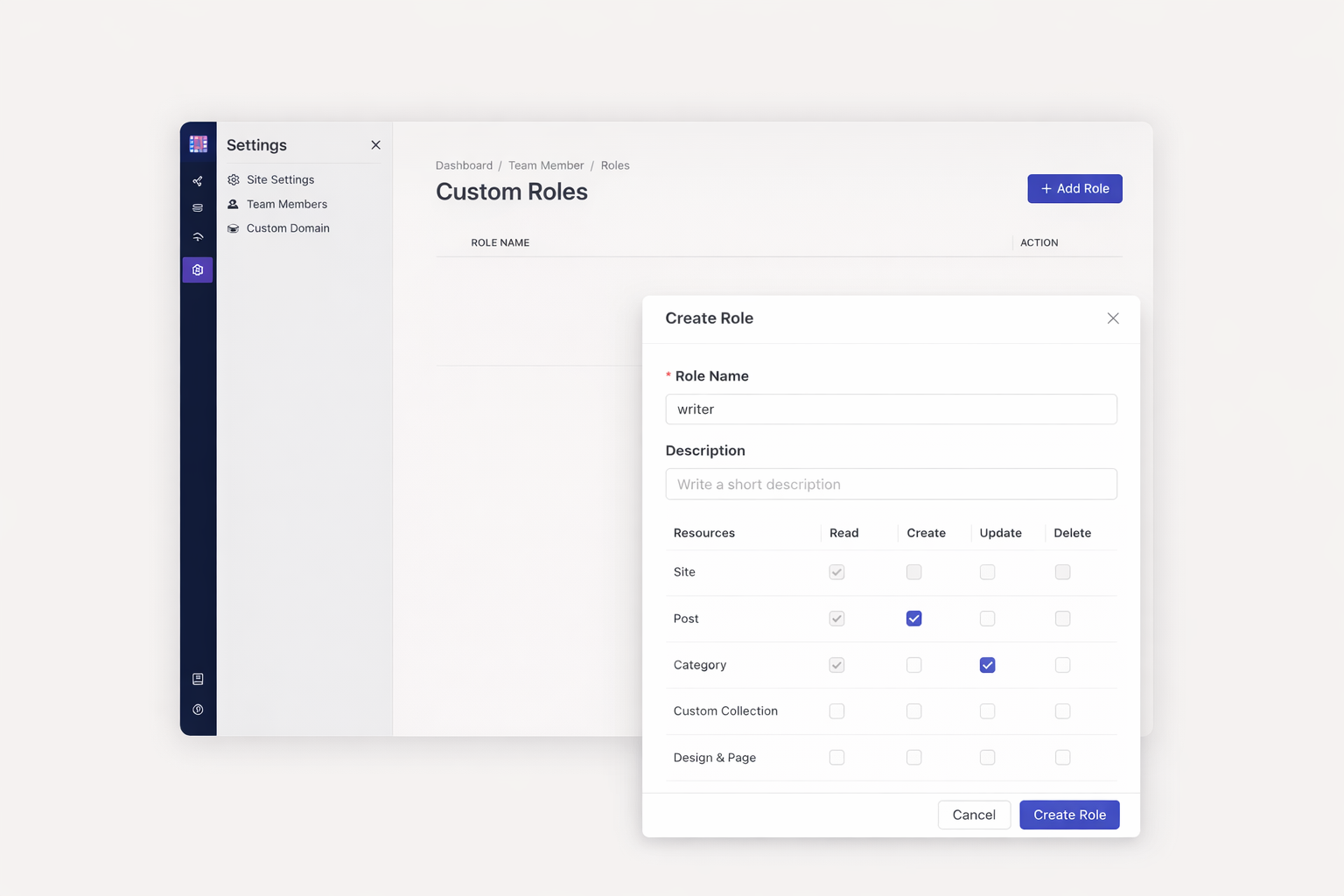
Task: Click the wifi signal icon in sidebar
Action: 198,237
